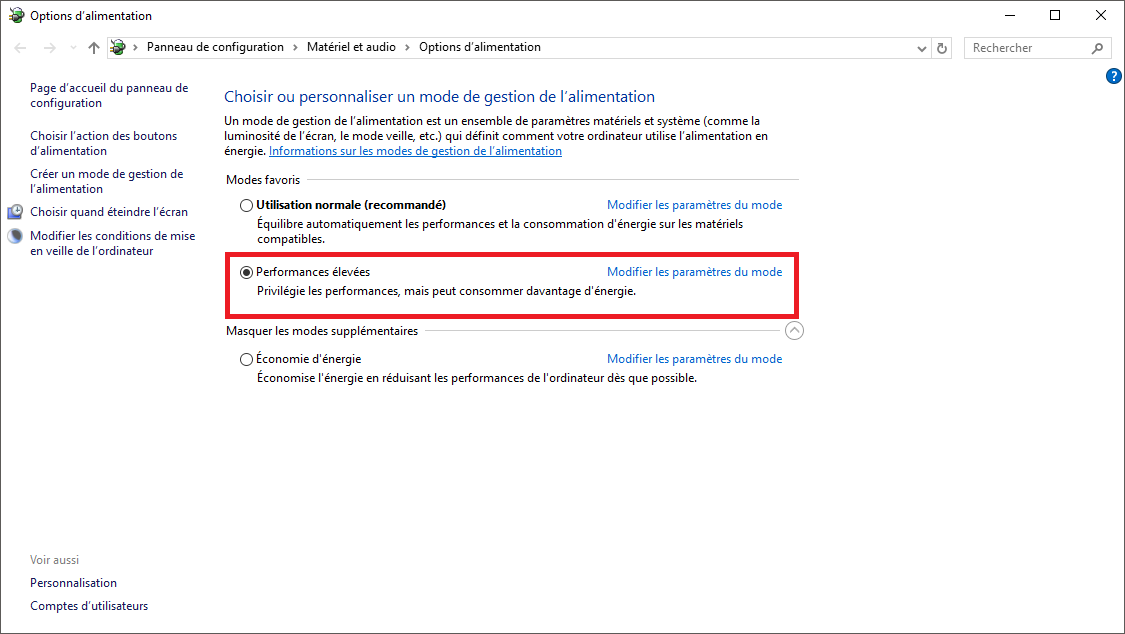The height and width of the screenshot is (634, 1125).
Task: Click the moon icon for sleep settings
Action: pos(15,237)
